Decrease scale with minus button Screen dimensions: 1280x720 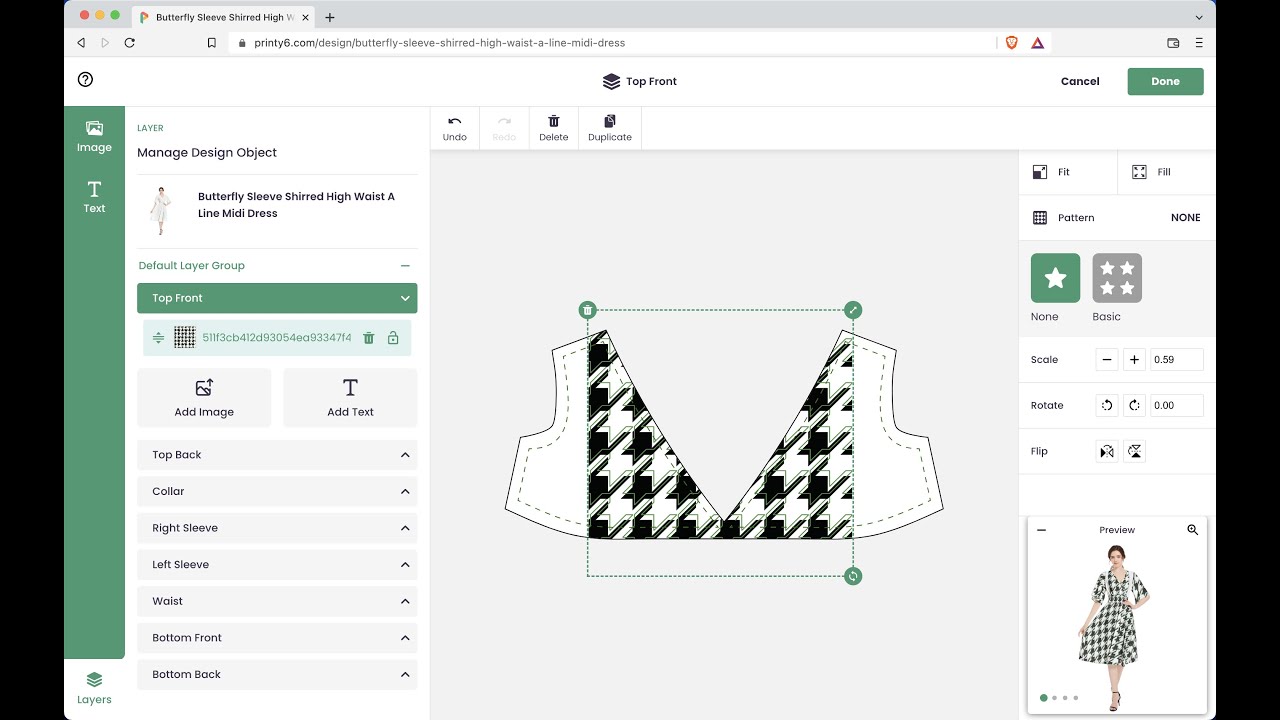click(1106, 360)
